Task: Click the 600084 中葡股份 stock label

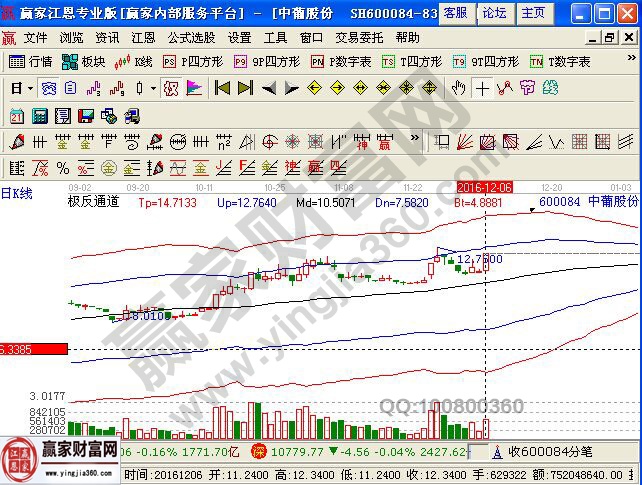Action: coord(588,201)
